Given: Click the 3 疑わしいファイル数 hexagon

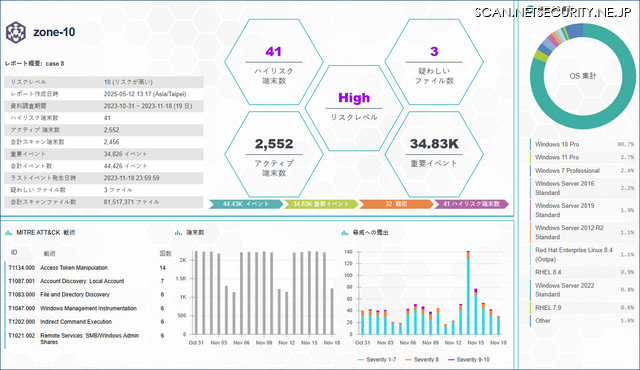Looking at the screenshot, I should 434,62.
